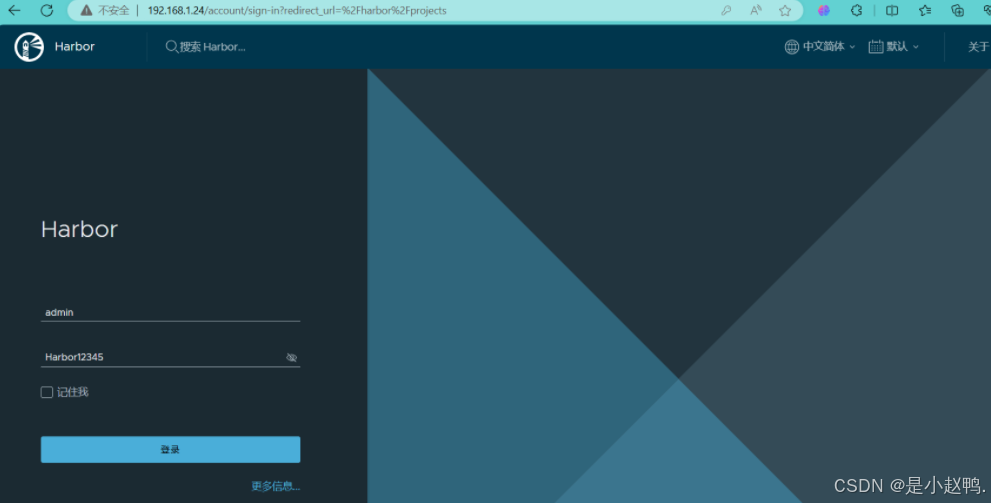991x504 pixels.
Task: Click the Harbor lighthouse logo
Action: tap(29, 47)
